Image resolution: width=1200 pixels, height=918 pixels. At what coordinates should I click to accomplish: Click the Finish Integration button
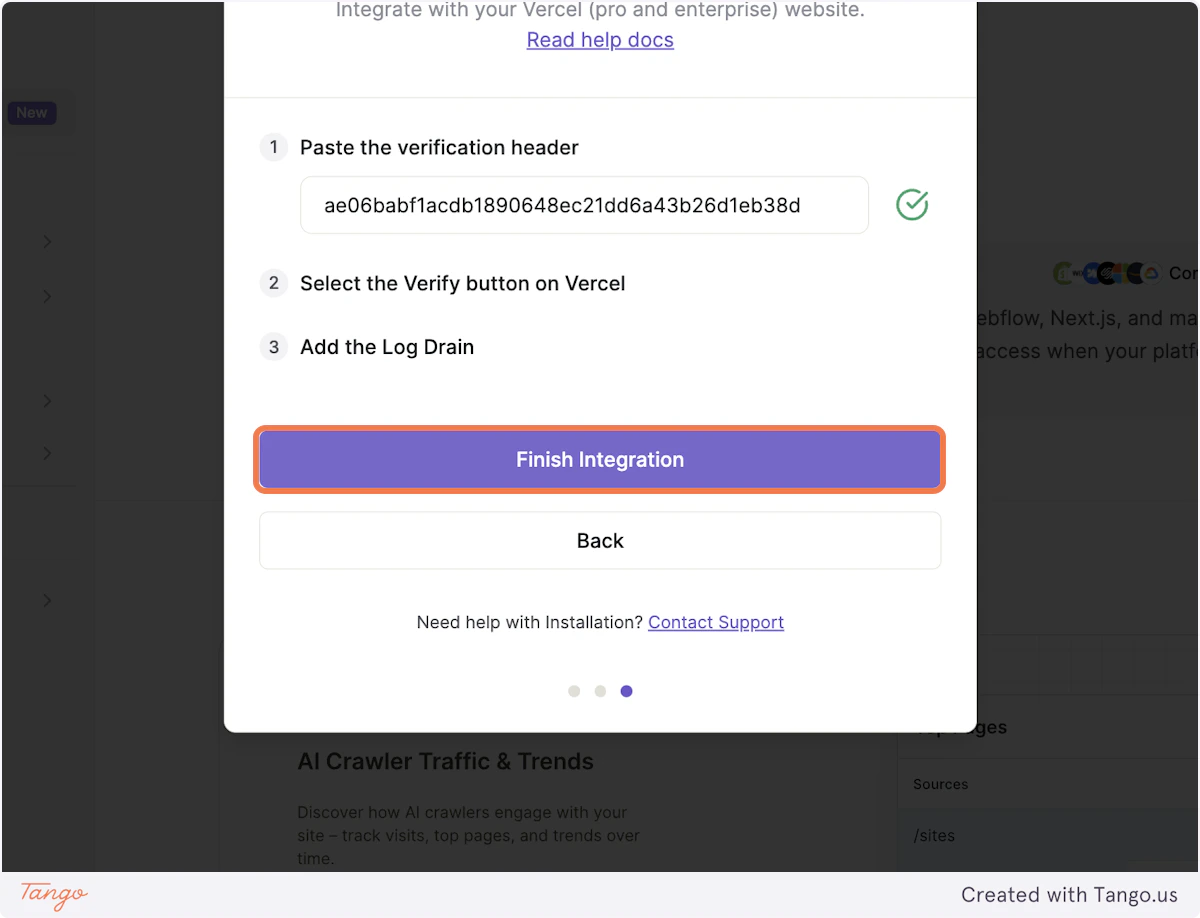[600, 459]
